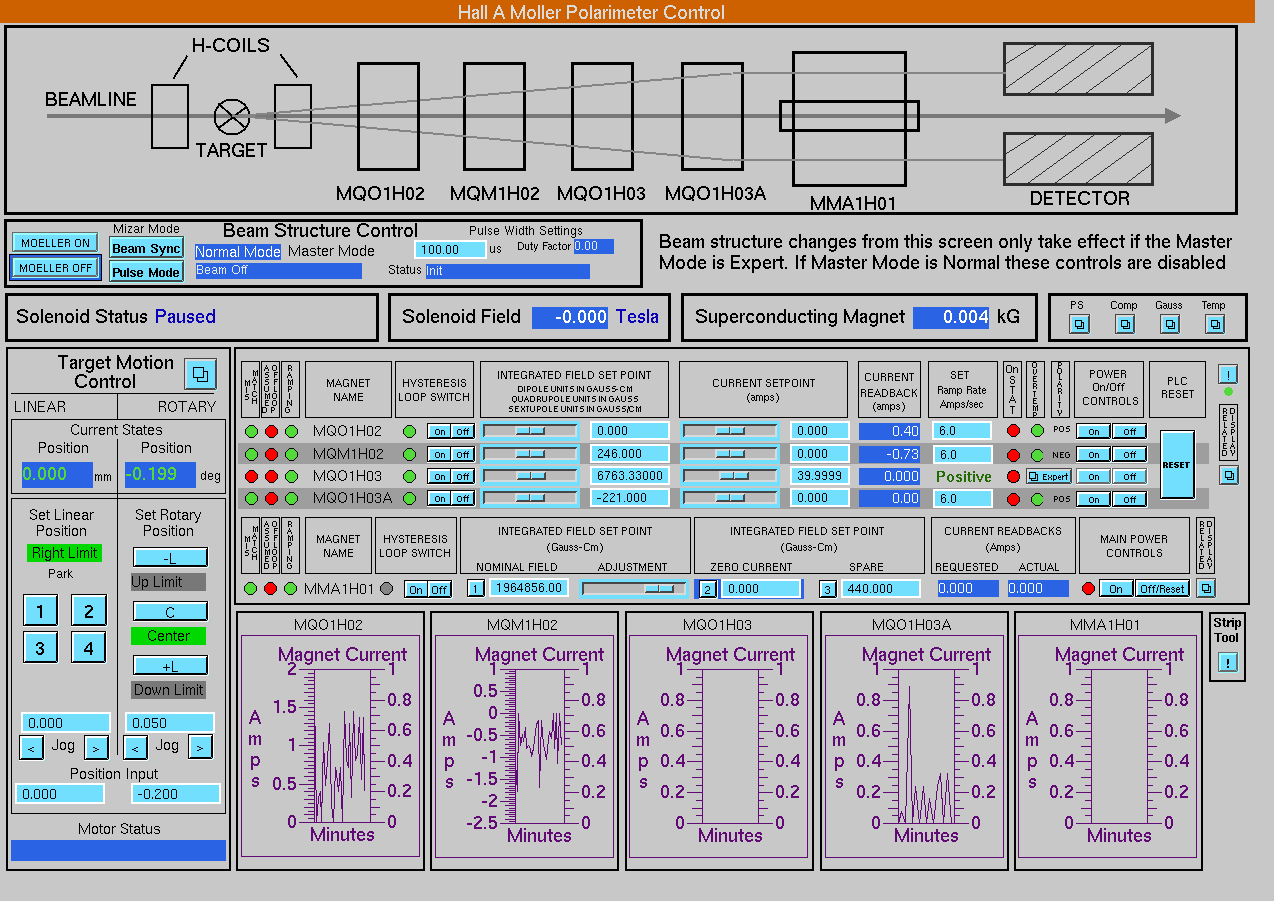Switch MQM1H02 hysteresis loop Off
Viewport: 1274px width, 901px height.
(x=461, y=454)
